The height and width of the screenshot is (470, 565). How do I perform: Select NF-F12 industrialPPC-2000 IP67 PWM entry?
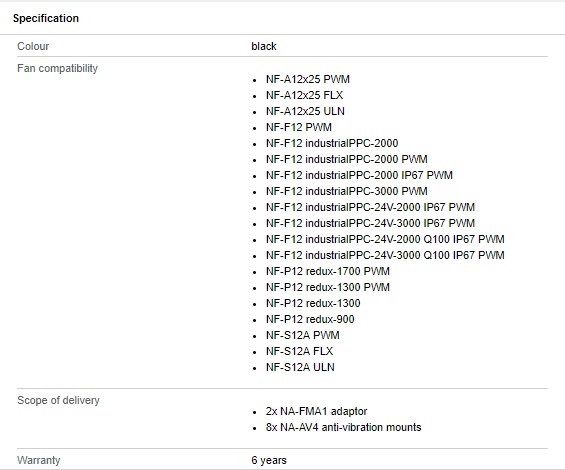(x=359, y=175)
